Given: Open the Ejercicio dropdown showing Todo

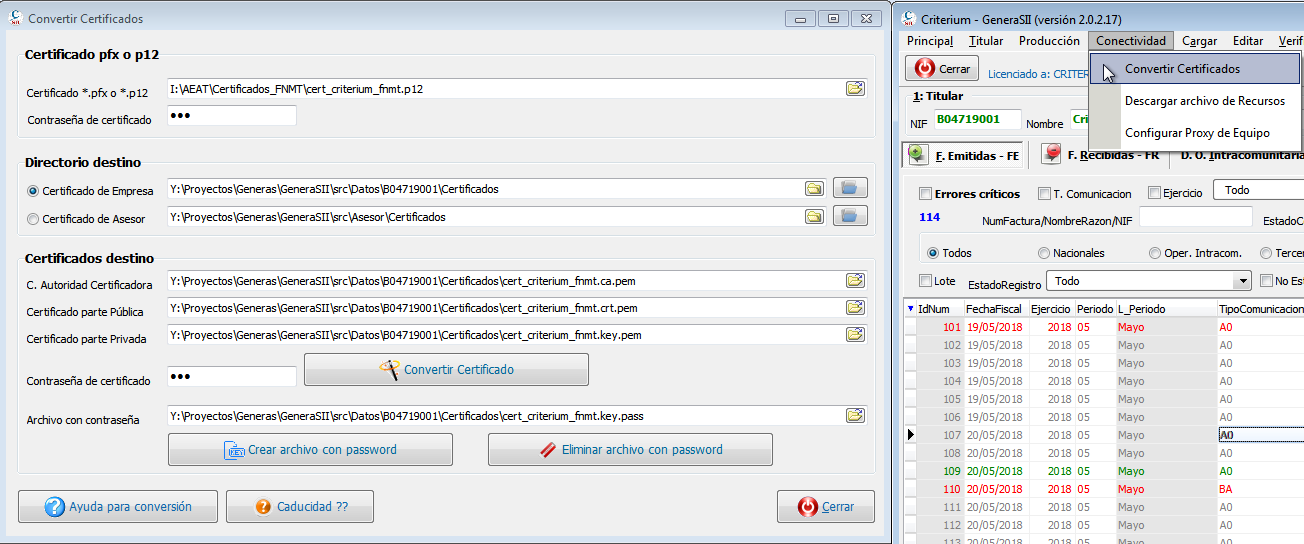Looking at the screenshot, I should click(1260, 190).
